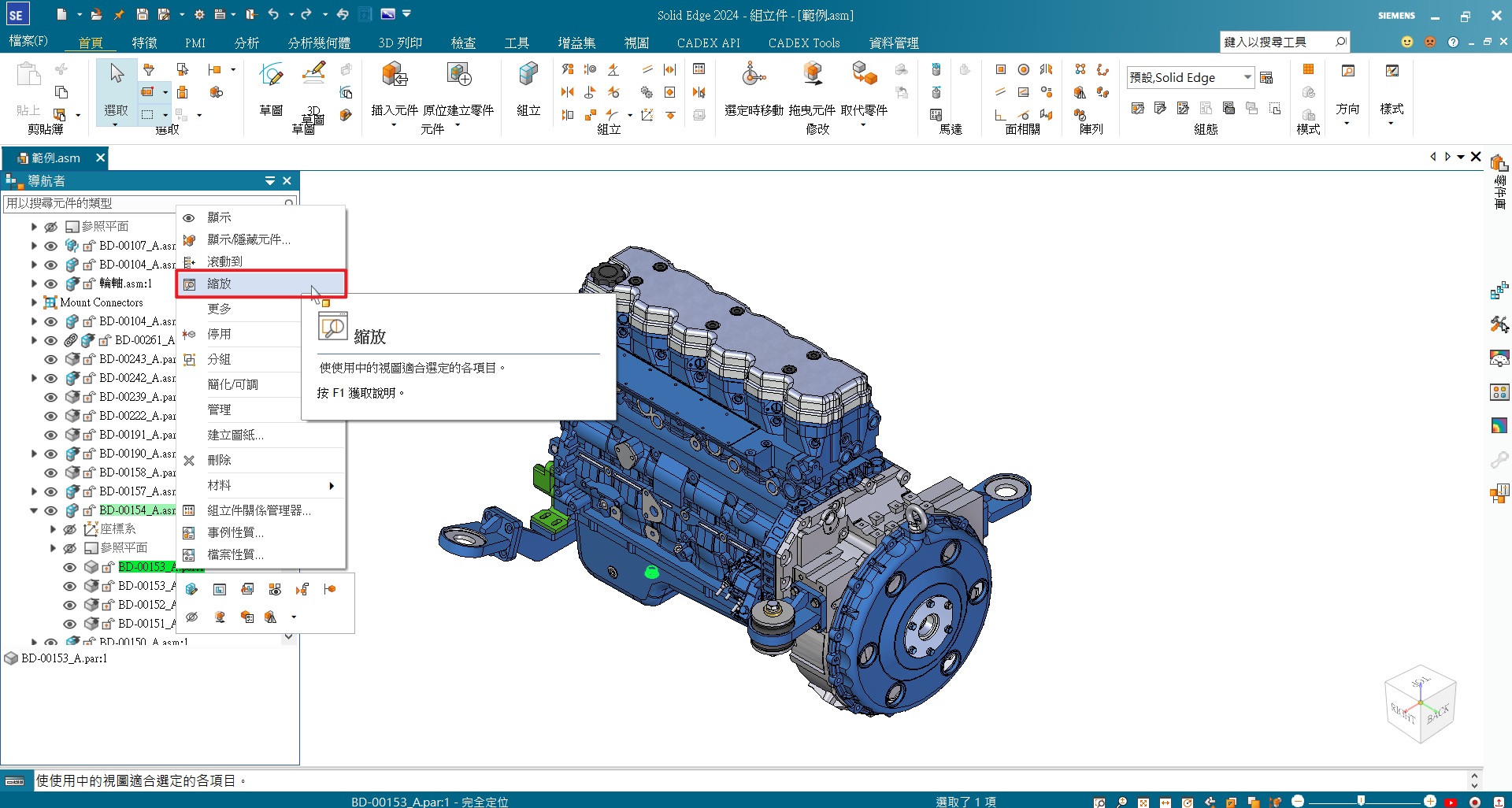
Task: Click the zoom slider handle in status bar
Action: click(1361, 801)
